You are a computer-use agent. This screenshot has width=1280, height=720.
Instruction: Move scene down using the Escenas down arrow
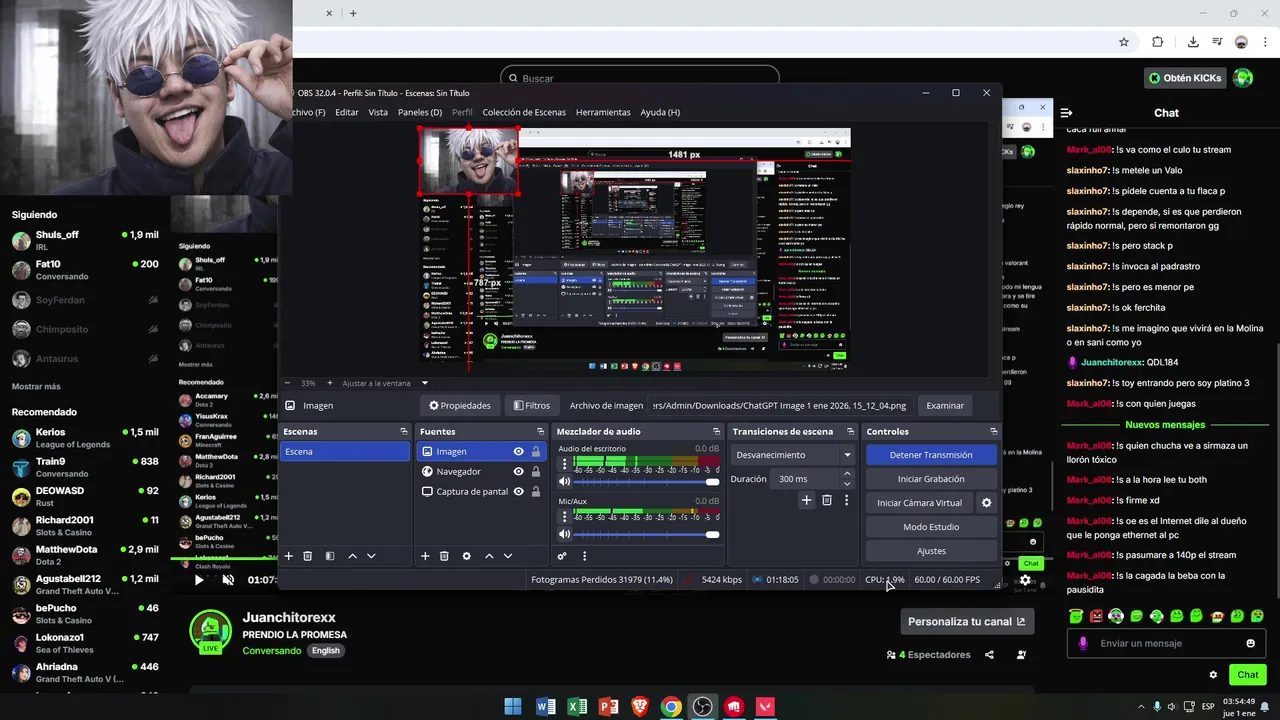(371, 556)
